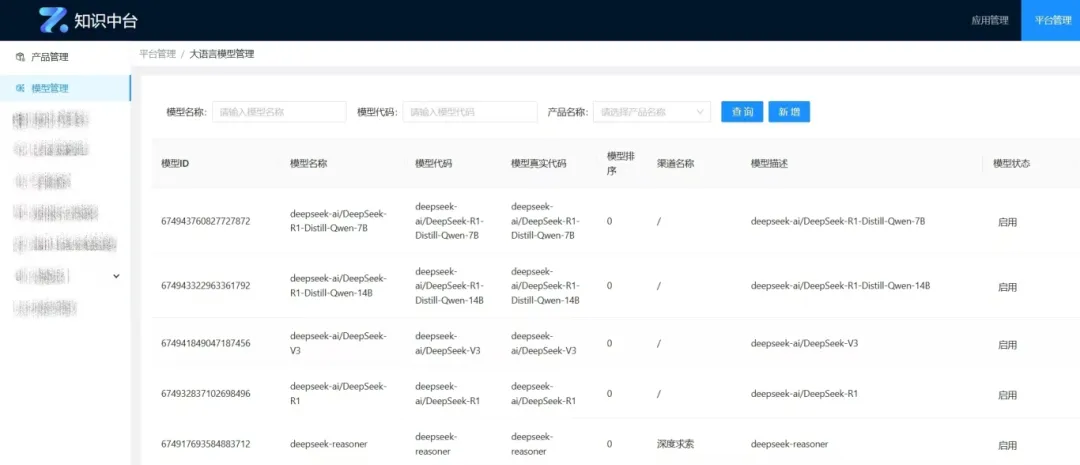
Task: Focus the 模型名称 input field
Action: 279,112
